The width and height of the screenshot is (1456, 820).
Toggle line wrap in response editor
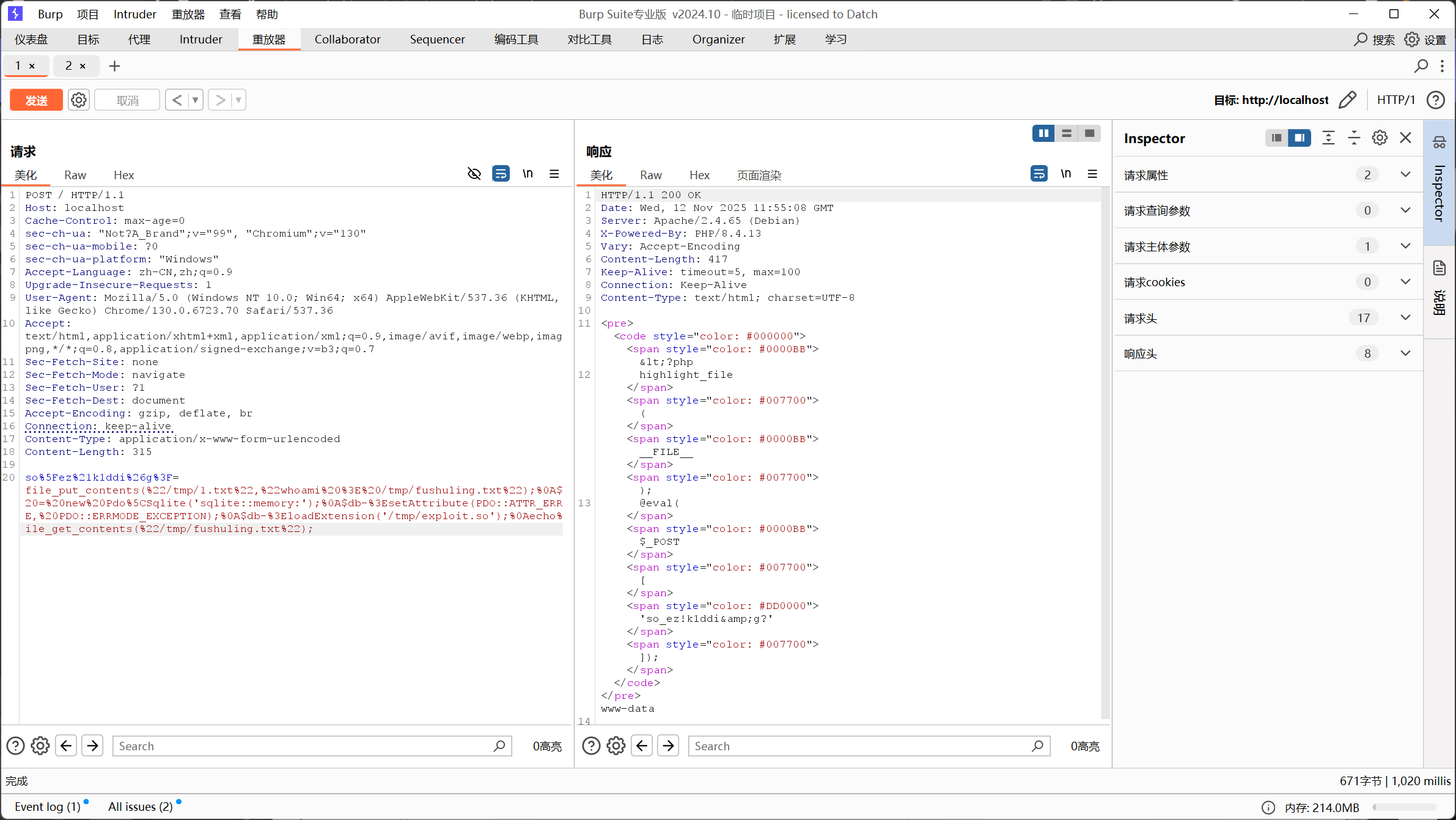1039,174
